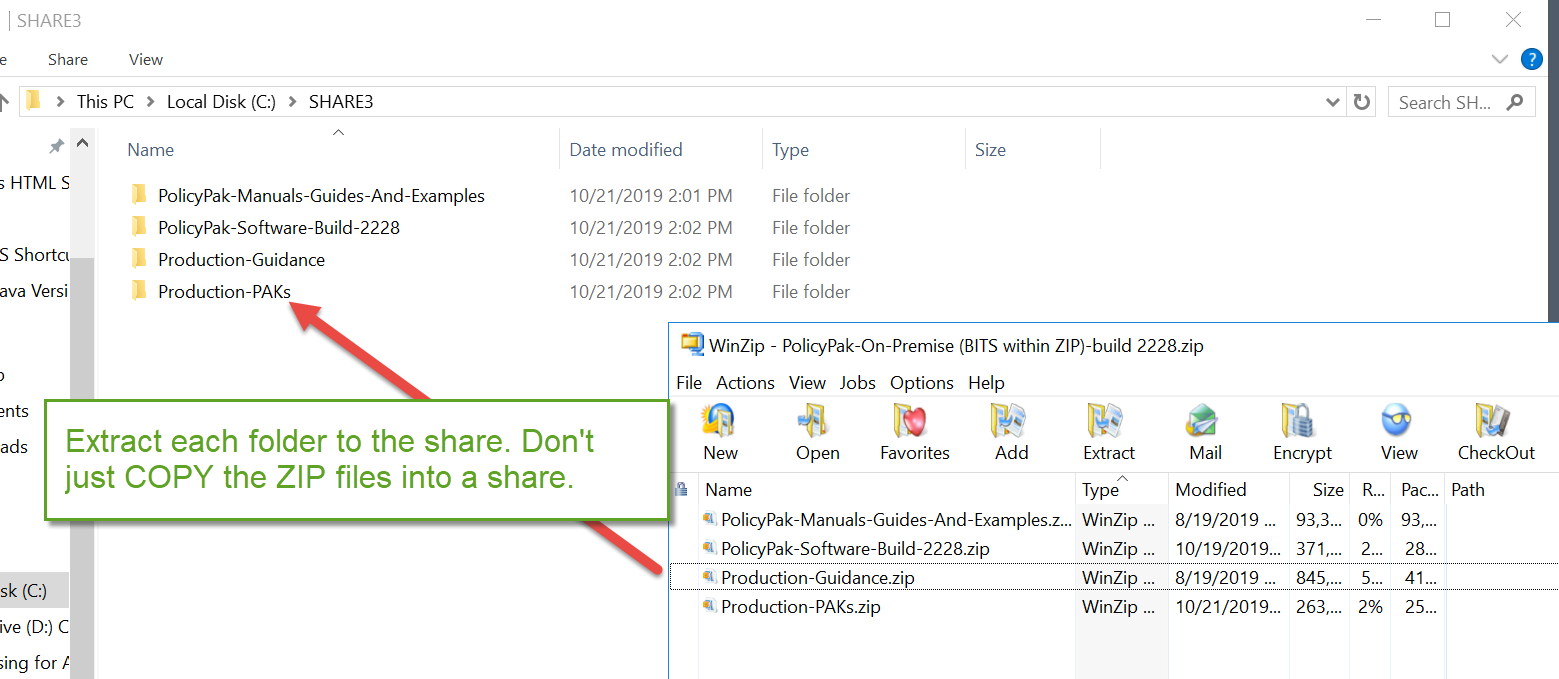1559x679 pixels.
Task: Click the WinZip title bar app icon
Action: (691, 345)
